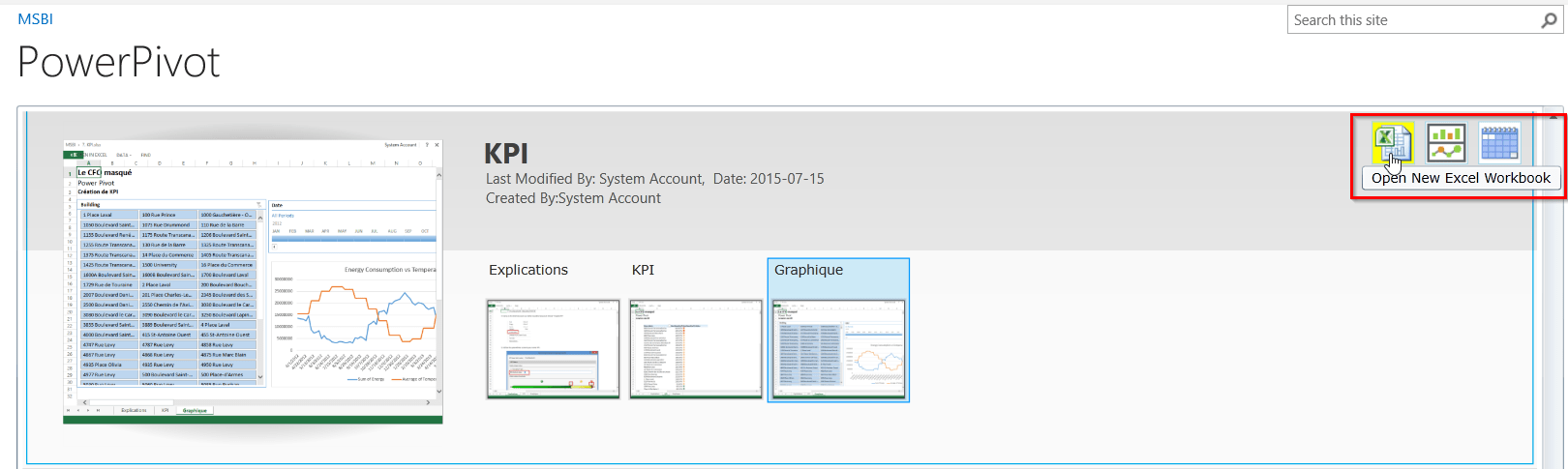Screen dimensions: 1568x469
Task: Open Manage Data Refresh calendar icon
Action: pyautogui.click(x=1499, y=143)
